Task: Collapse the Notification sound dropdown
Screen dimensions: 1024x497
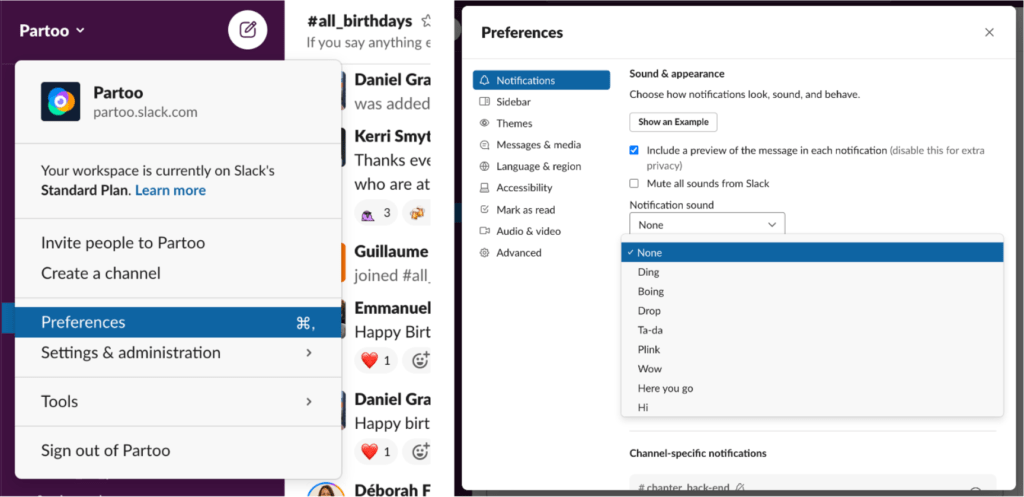Action: [707, 225]
